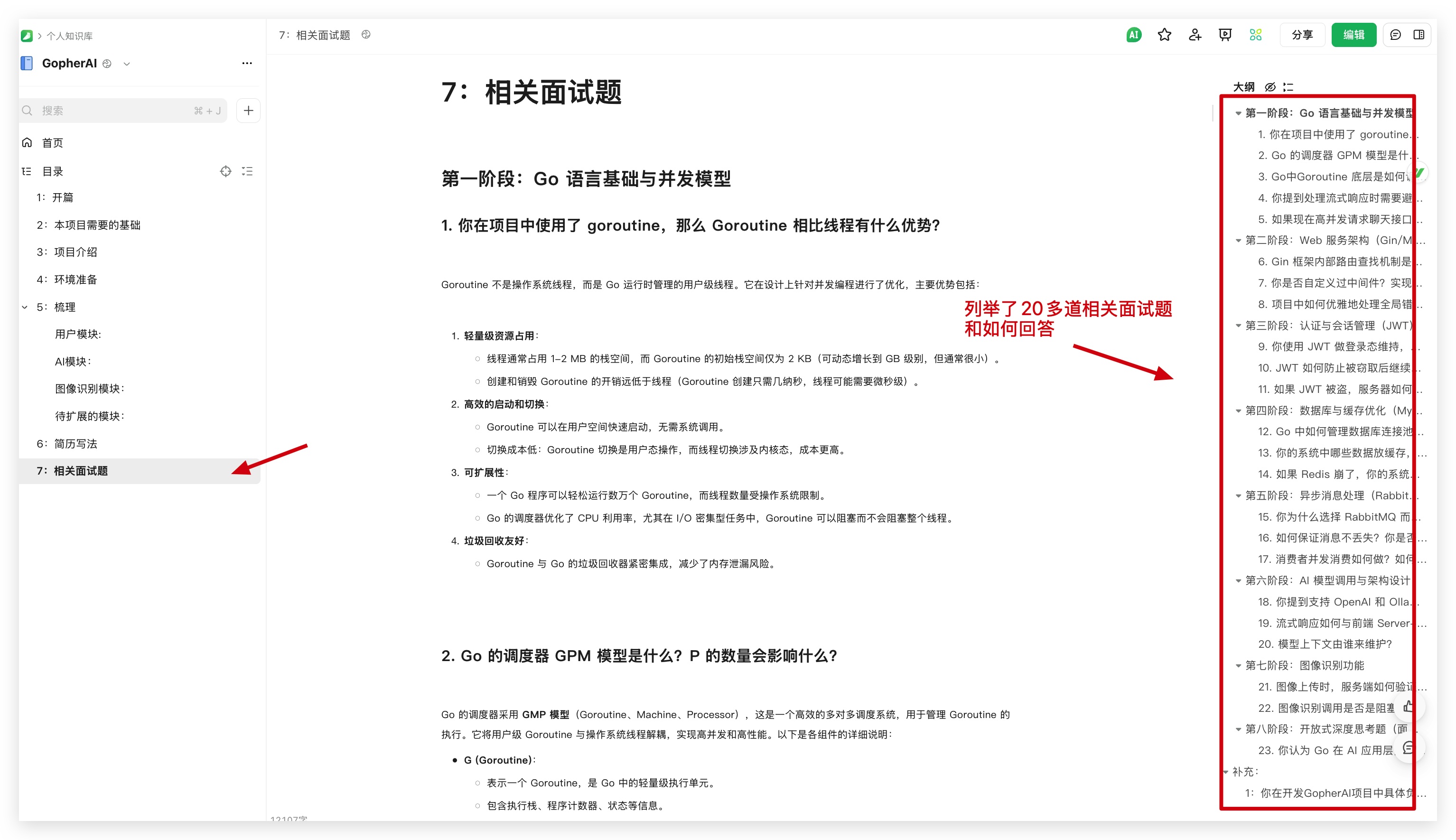This screenshot has width=1456, height=840.
Task: Toggle the right sidebar panel layout
Action: 1419,35
